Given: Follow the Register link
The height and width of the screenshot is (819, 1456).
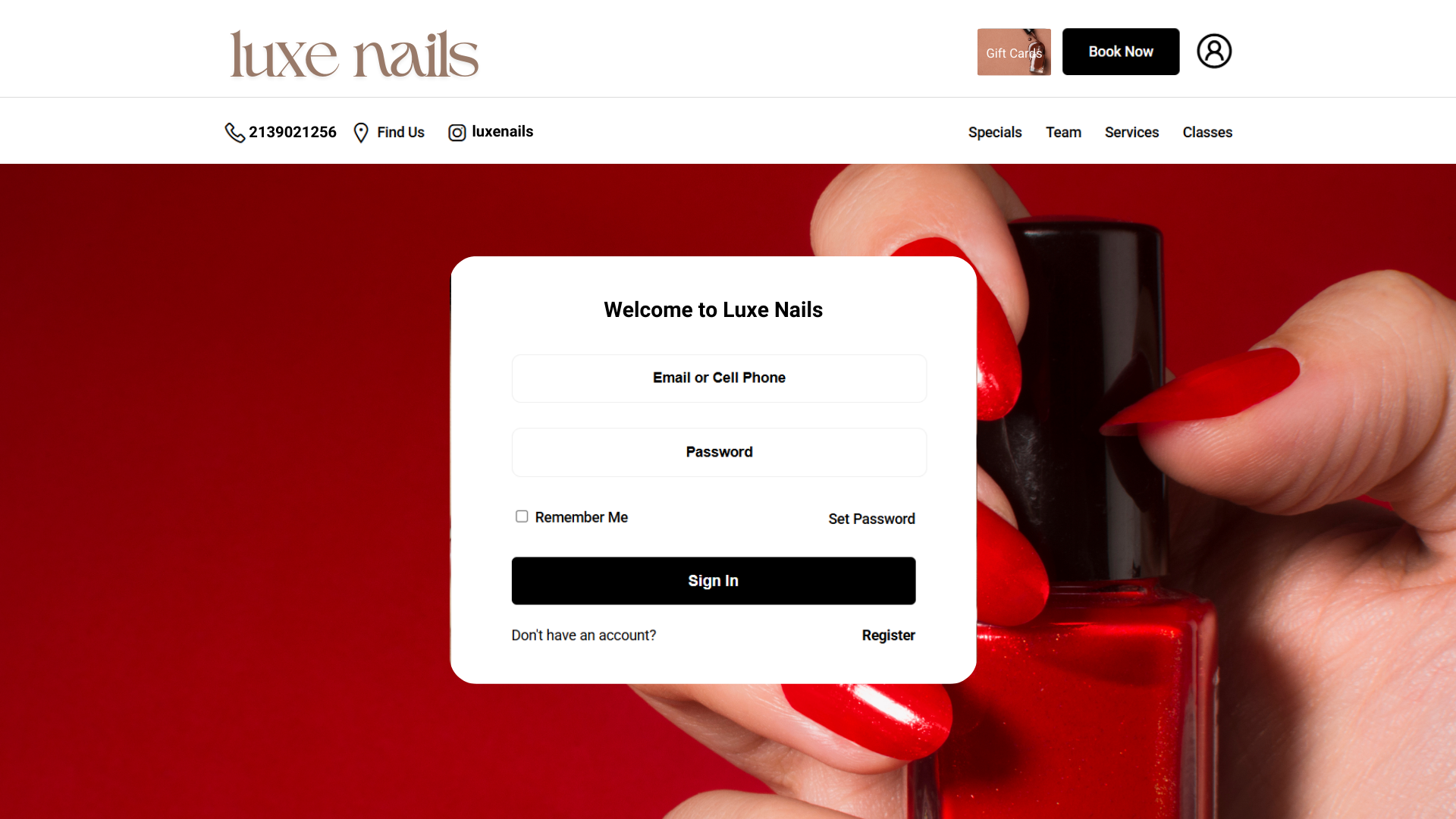Looking at the screenshot, I should (x=888, y=635).
